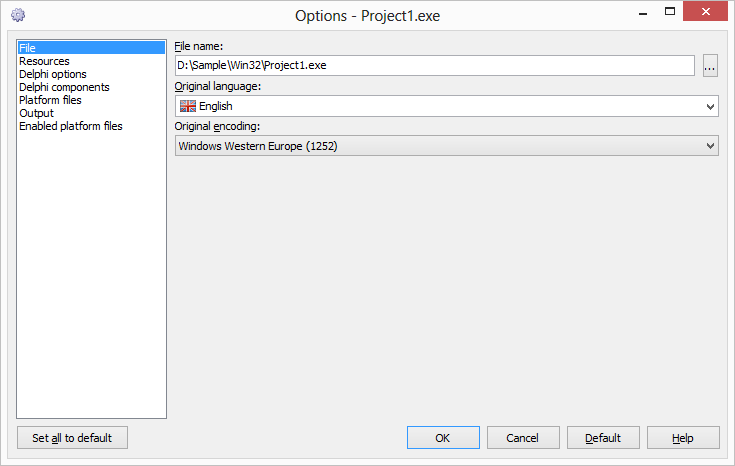Click the Cancel button
The width and height of the screenshot is (735, 466).
pos(523,438)
